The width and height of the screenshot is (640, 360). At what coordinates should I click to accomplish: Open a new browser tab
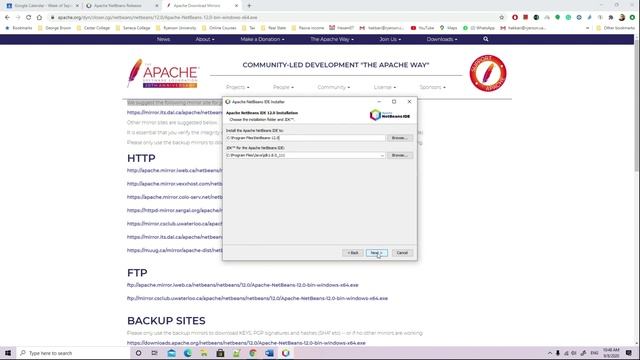pos(249,6)
